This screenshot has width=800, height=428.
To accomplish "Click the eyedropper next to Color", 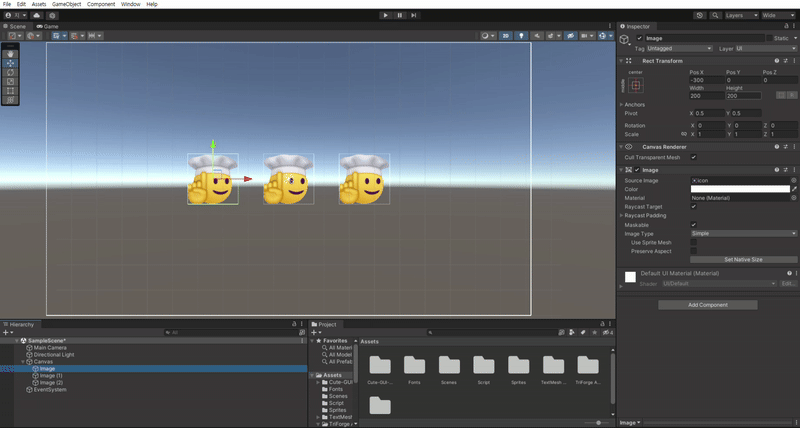I will 794,189.
